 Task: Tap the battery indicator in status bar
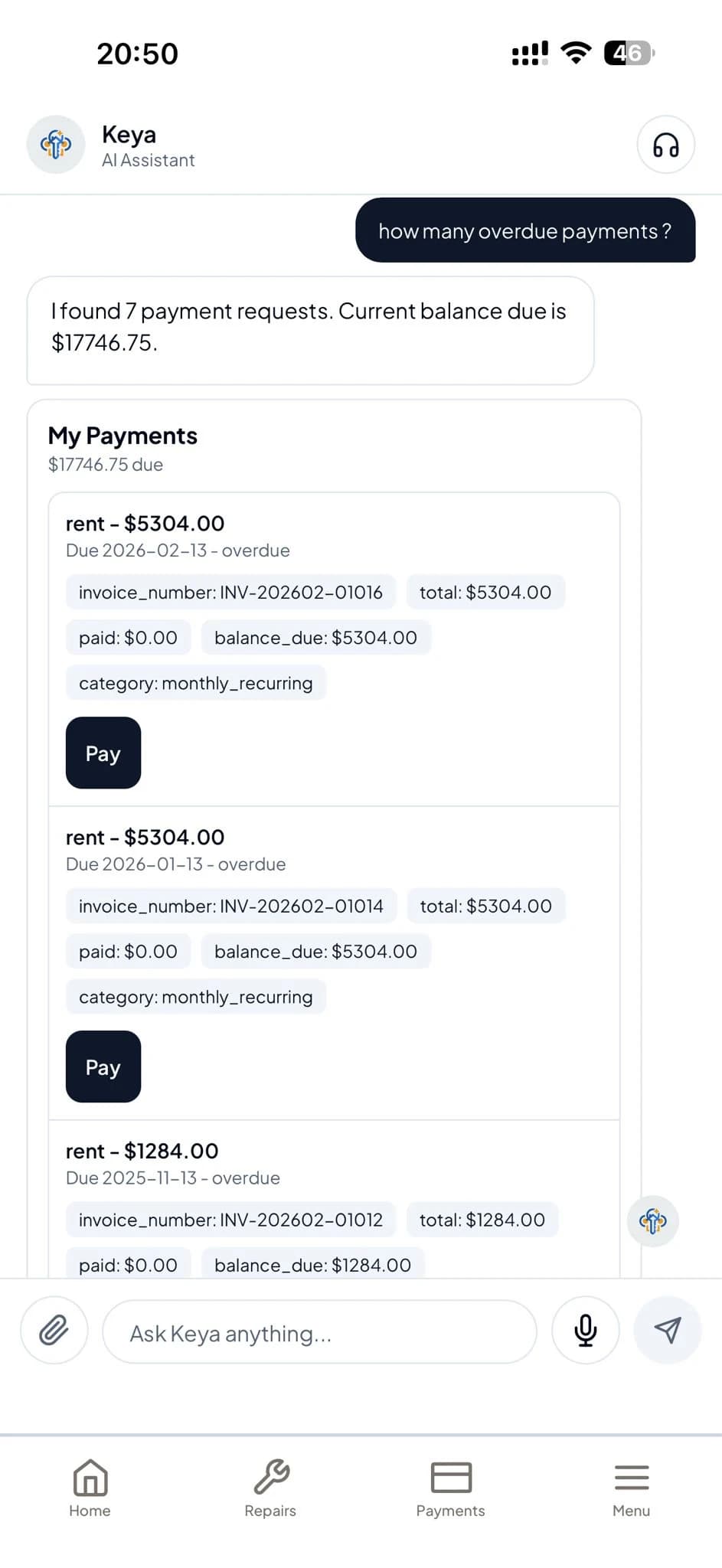(x=629, y=53)
